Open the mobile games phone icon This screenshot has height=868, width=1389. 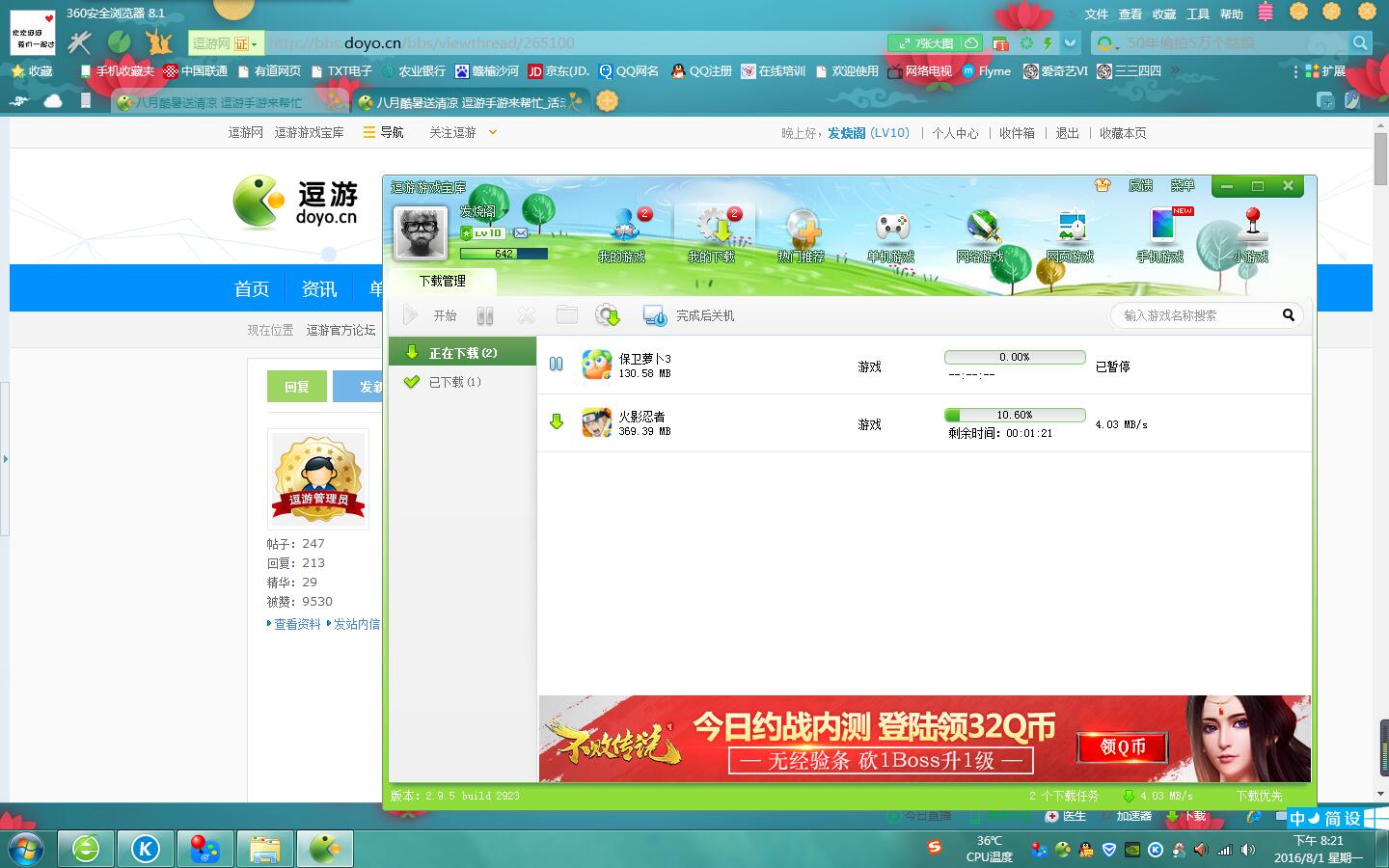point(1161,235)
